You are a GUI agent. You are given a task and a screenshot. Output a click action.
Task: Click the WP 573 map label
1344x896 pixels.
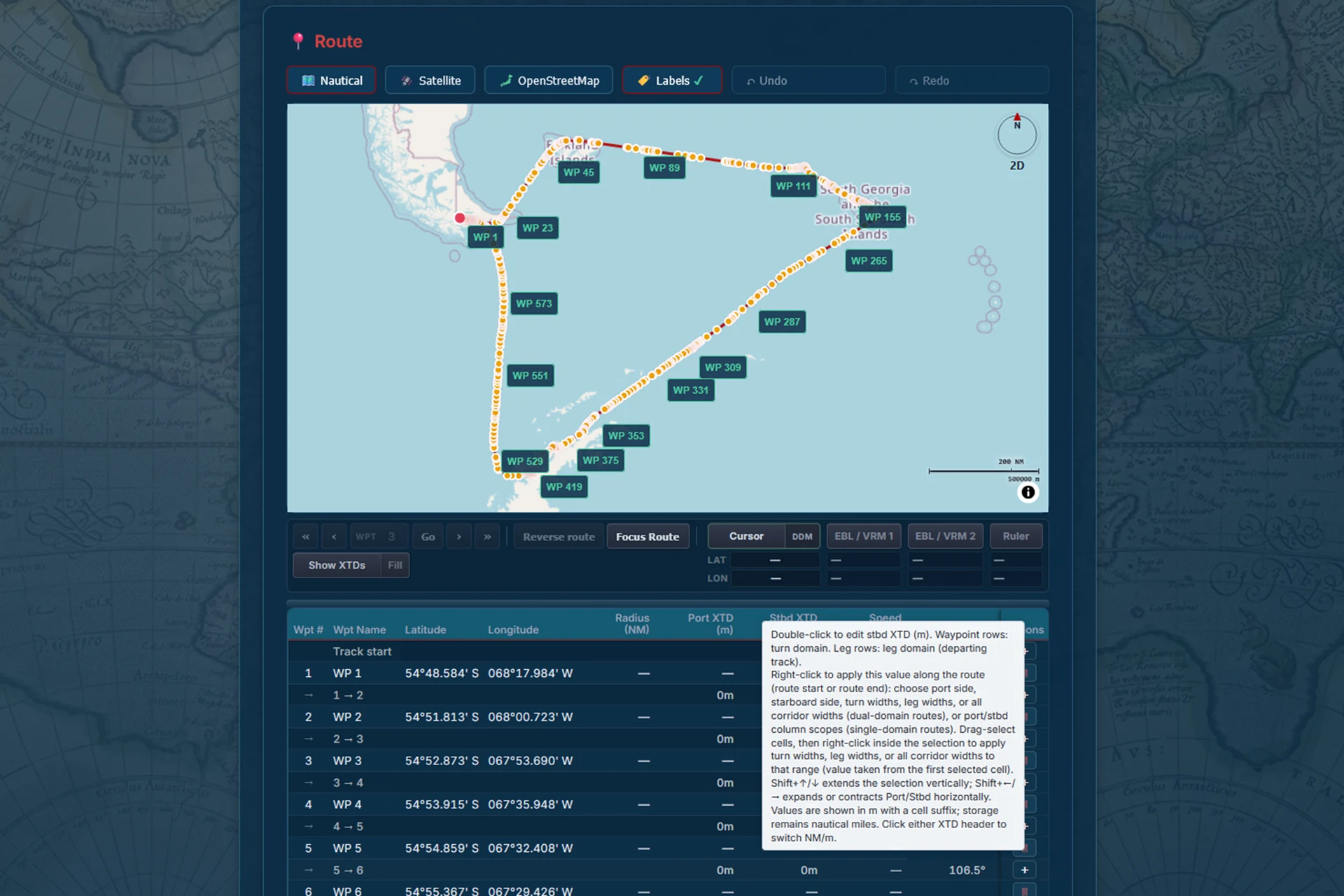click(534, 304)
